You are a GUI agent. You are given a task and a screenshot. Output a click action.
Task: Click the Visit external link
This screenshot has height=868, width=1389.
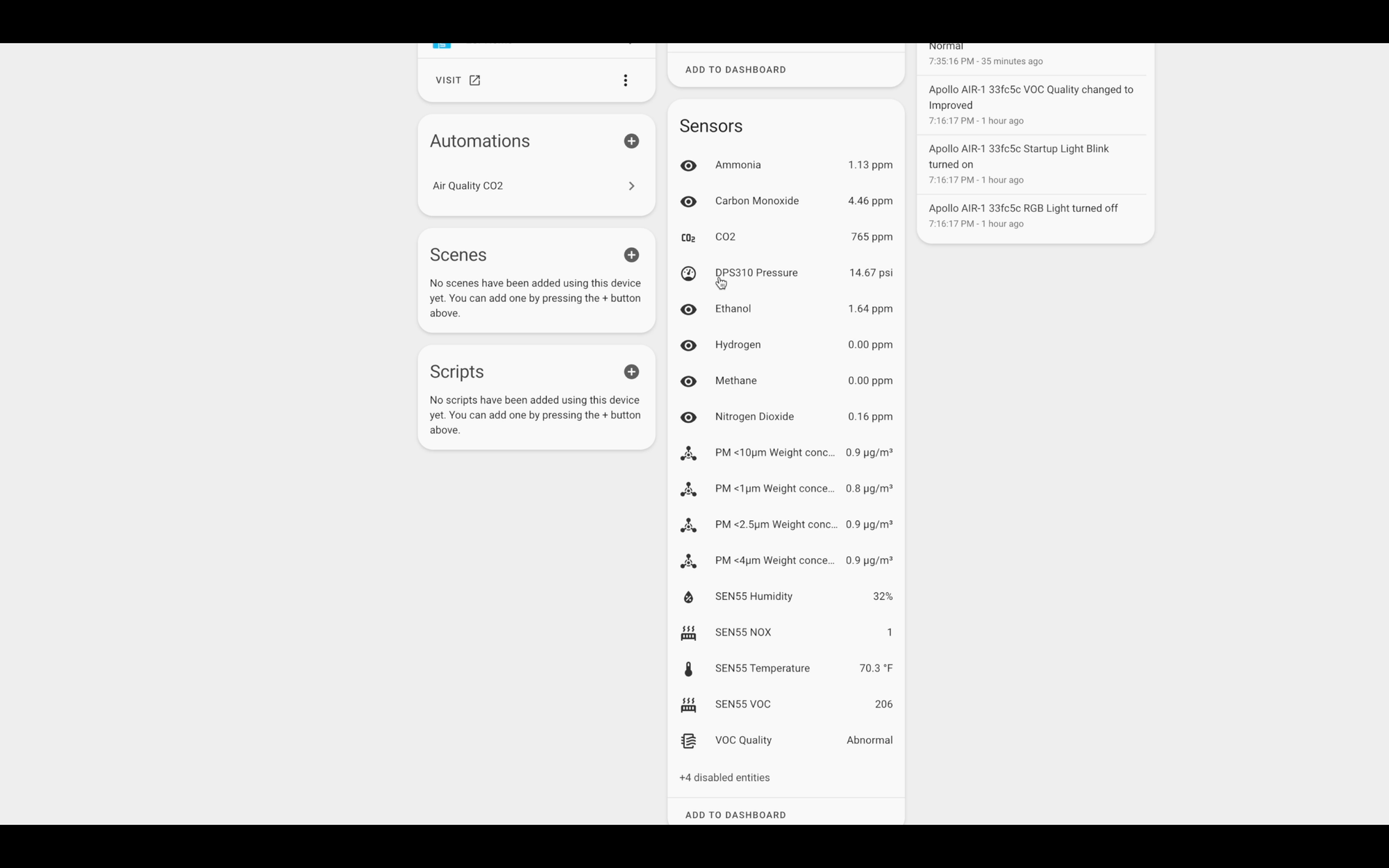click(x=458, y=81)
